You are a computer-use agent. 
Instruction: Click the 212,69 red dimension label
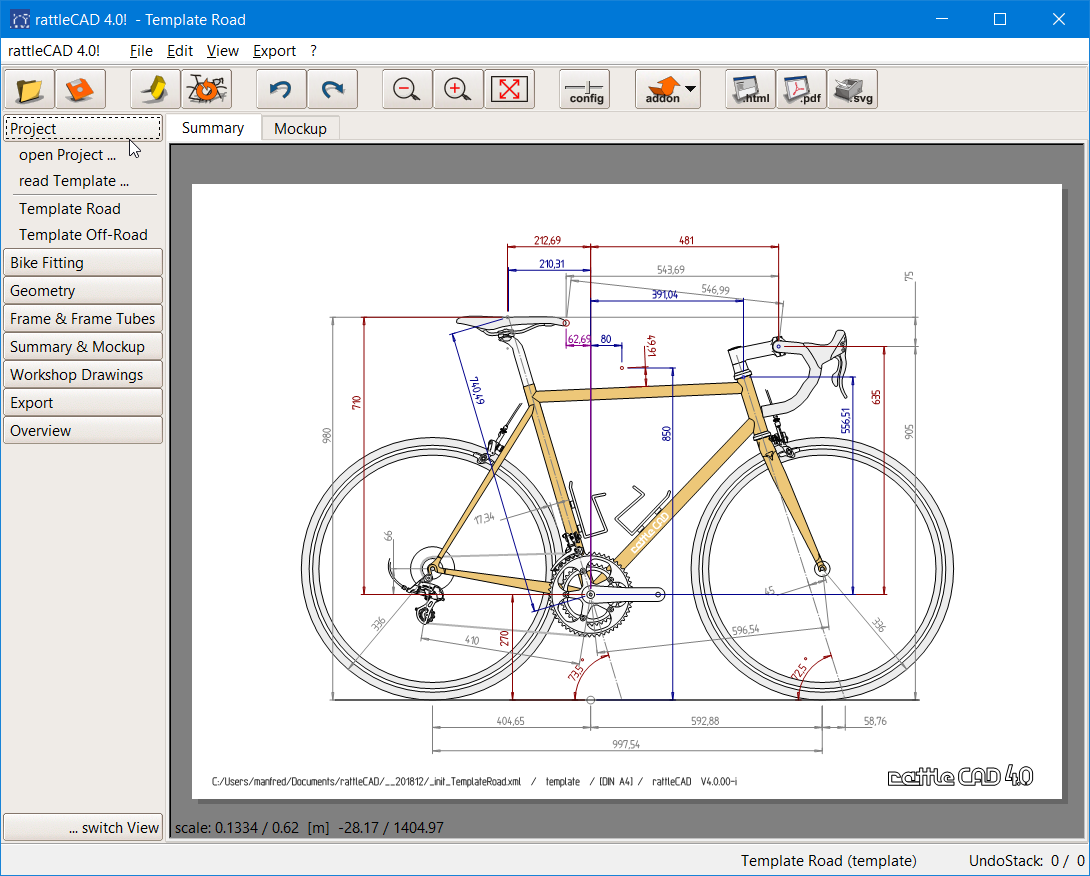(547, 240)
